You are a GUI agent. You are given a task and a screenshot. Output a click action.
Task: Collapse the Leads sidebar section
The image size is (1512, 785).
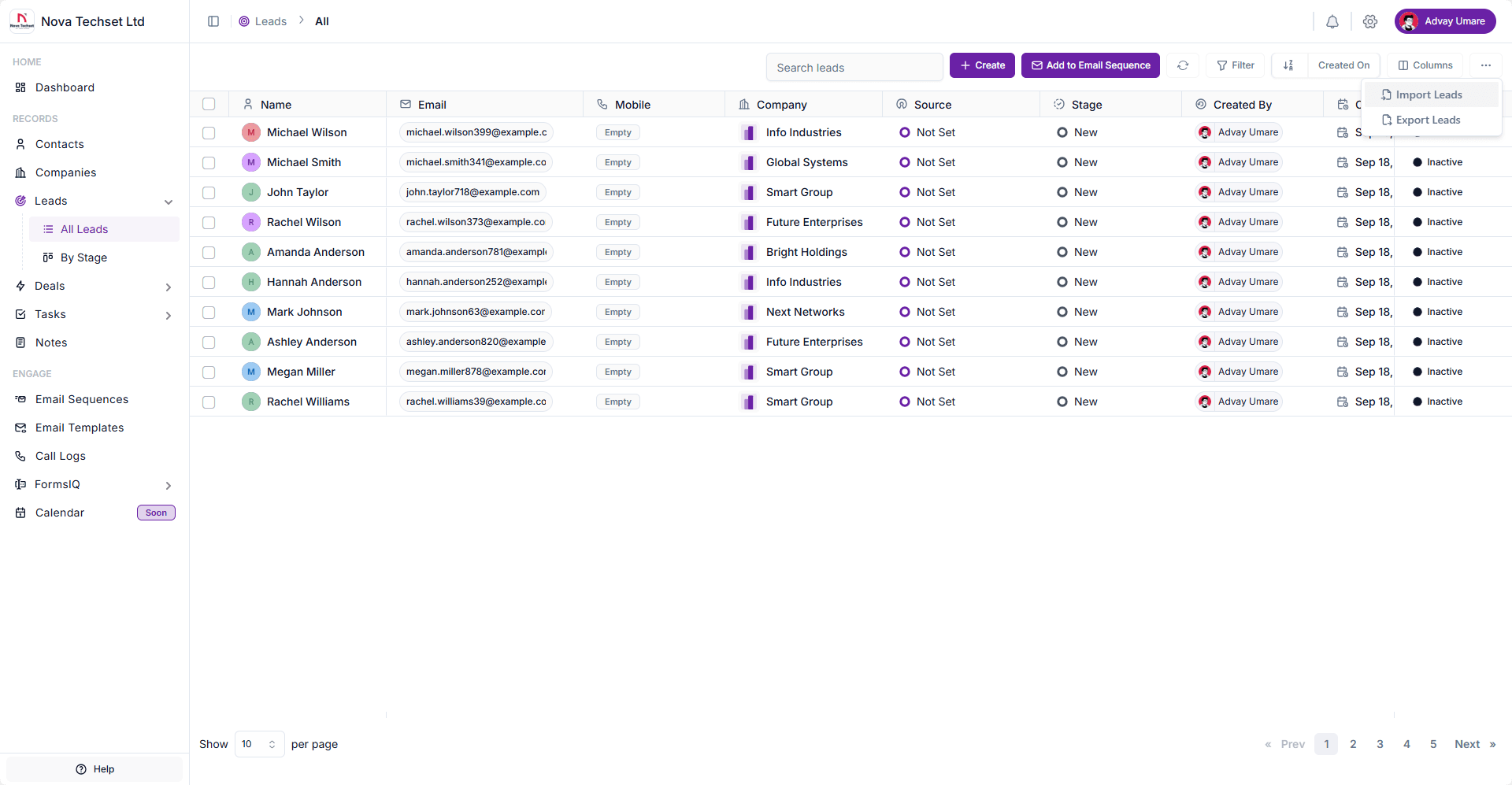tap(168, 202)
